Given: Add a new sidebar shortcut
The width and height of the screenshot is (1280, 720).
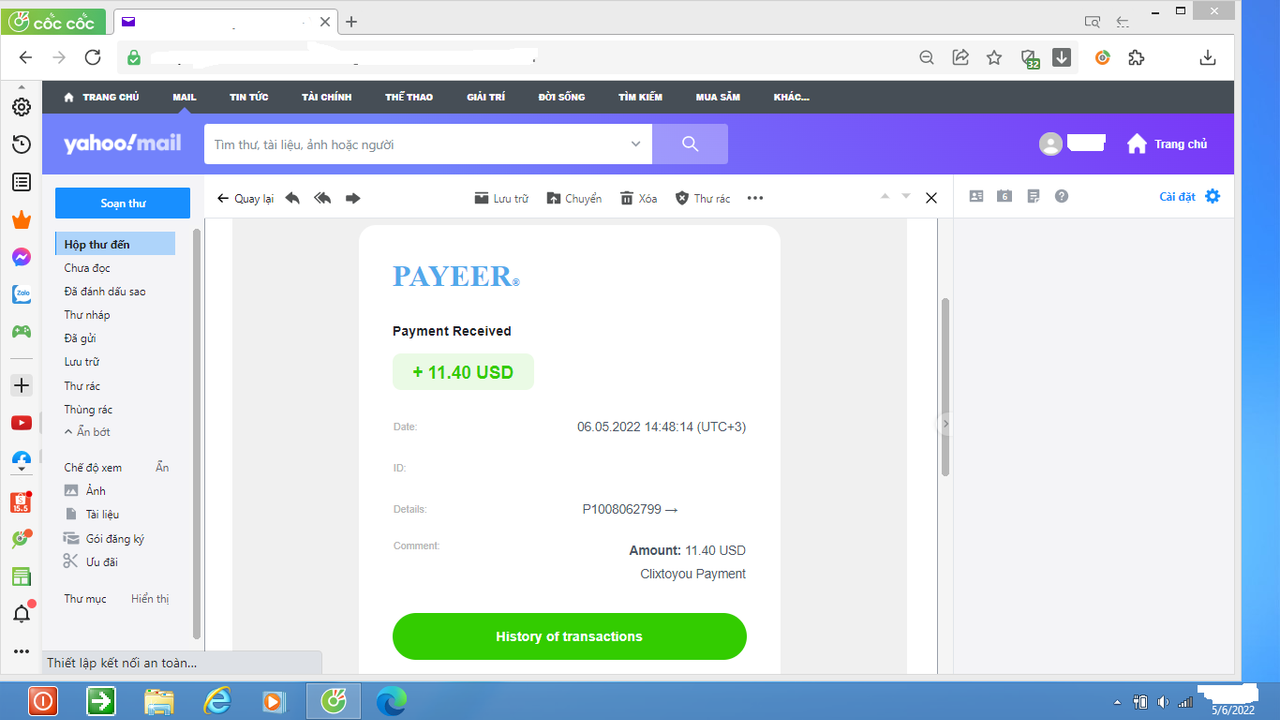Looking at the screenshot, I should click(21, 385).
